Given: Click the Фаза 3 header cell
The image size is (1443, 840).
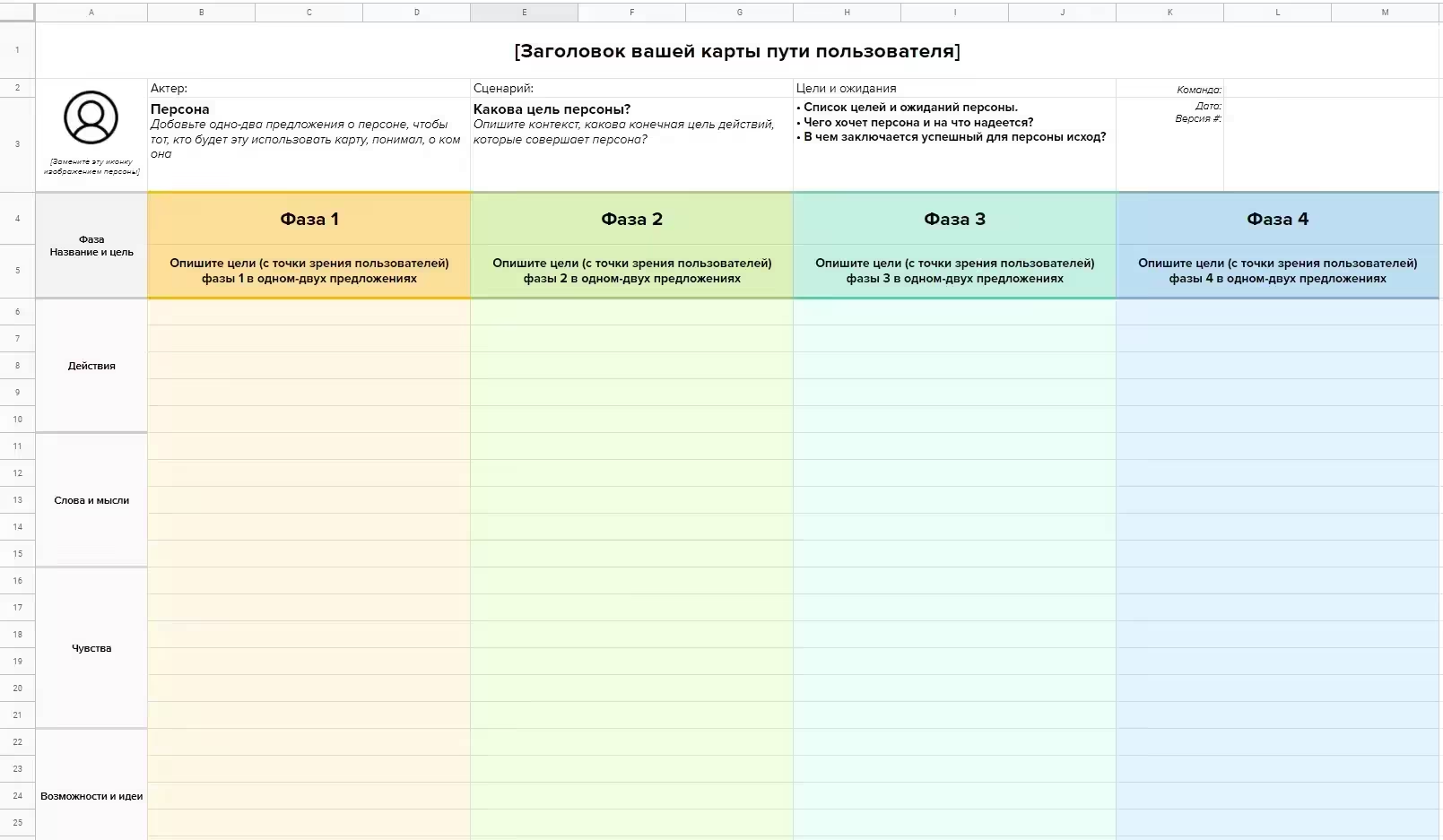Looking at the screenshot, I should point(954,220).
